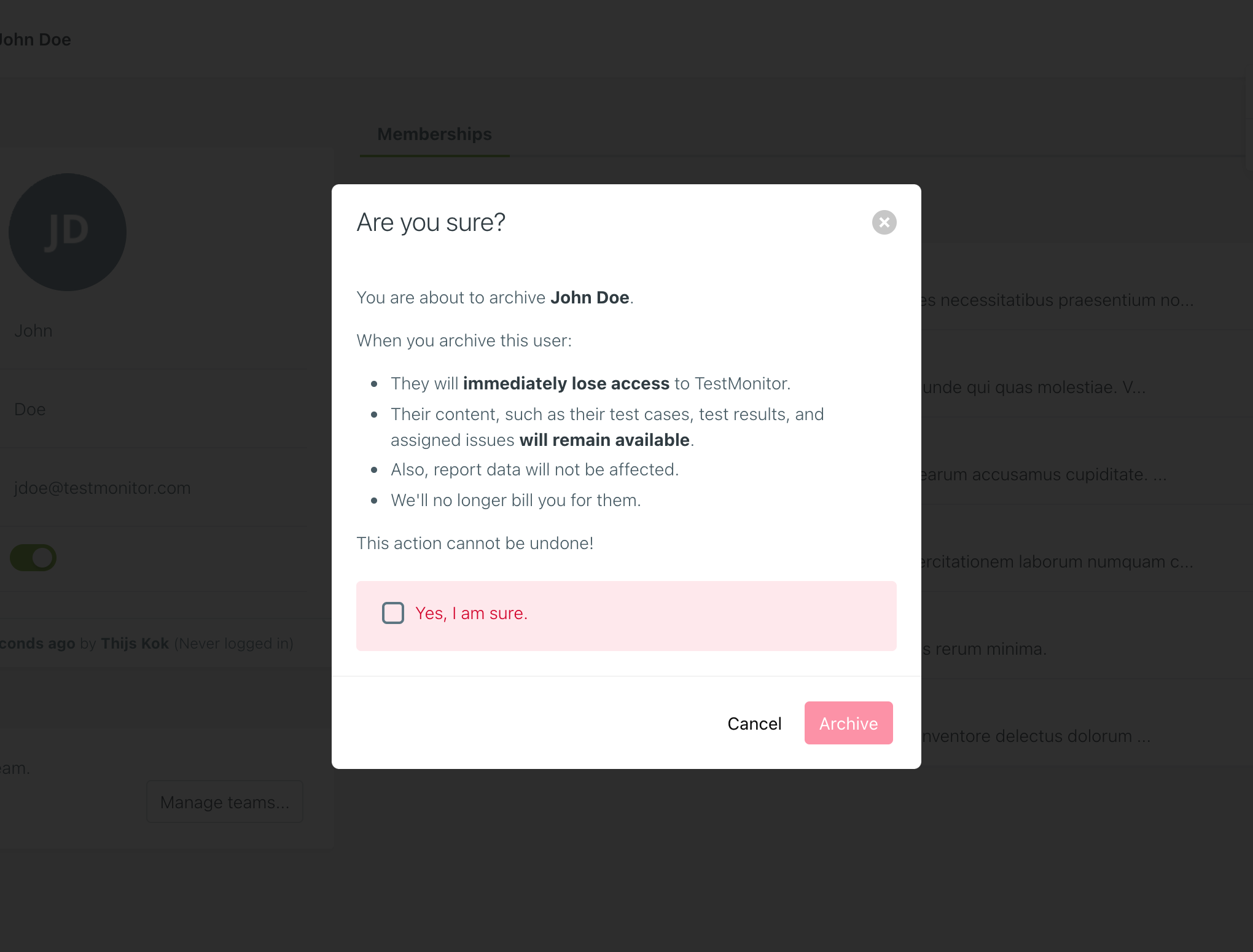The height and width of the screenshot is (952, 1253).
Task: Toggle the green switch under the email
Action: (x=33, y=558)
